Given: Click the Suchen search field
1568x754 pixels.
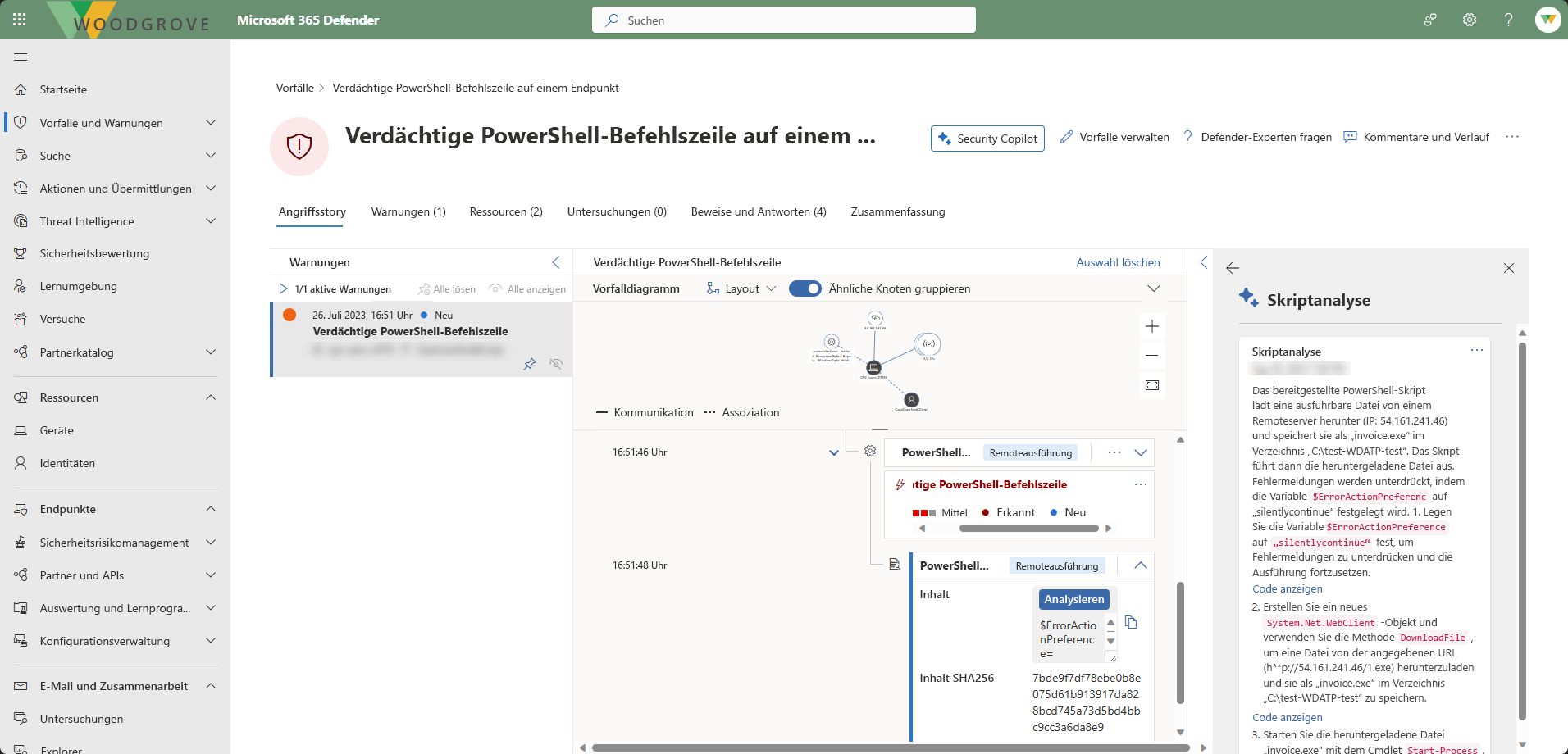Looking at the screenshot, I should click(784, 20).
